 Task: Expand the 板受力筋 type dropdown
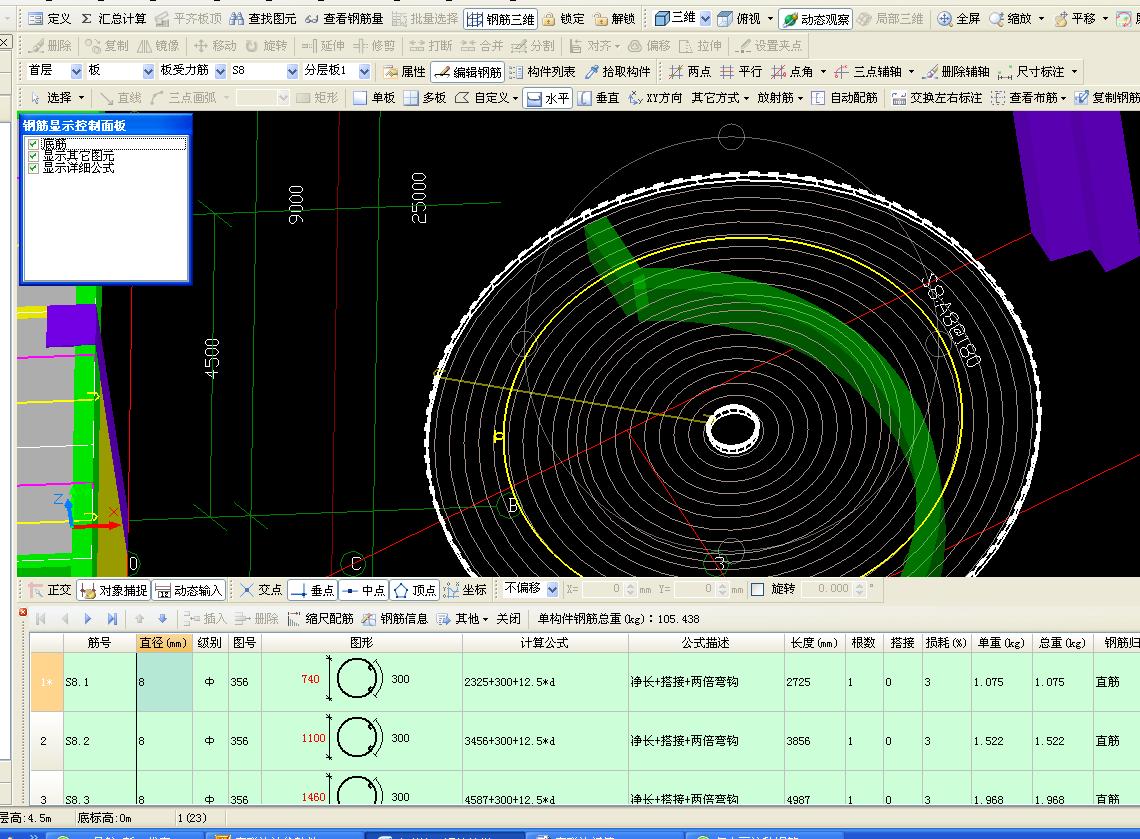click(218, 71)
